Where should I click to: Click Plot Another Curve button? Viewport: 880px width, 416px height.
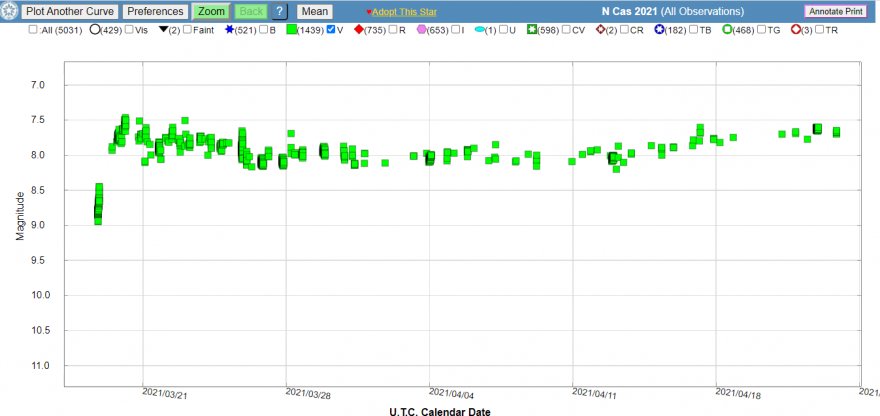pyautogui.click(x=73, y=11)
